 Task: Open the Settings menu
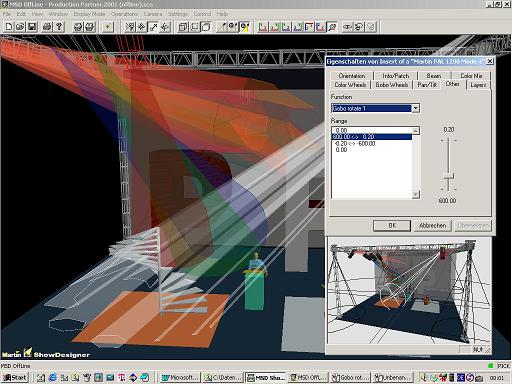point(178,14)
